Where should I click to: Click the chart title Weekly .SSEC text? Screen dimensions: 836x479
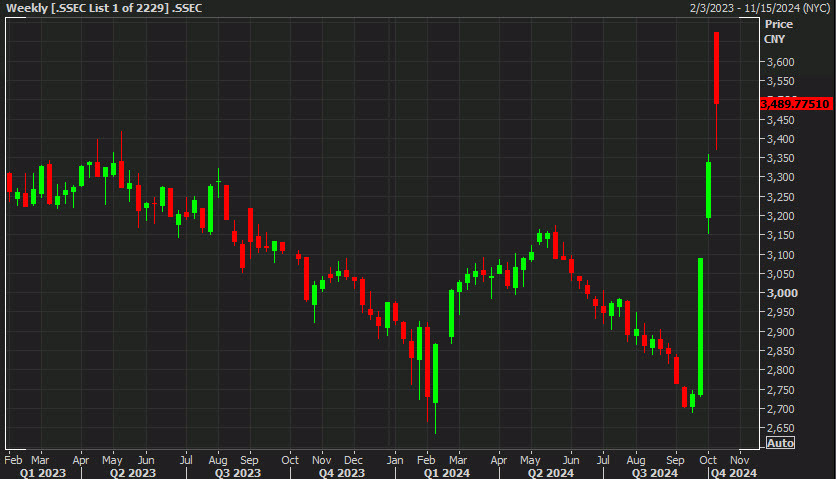coord(104,8)
